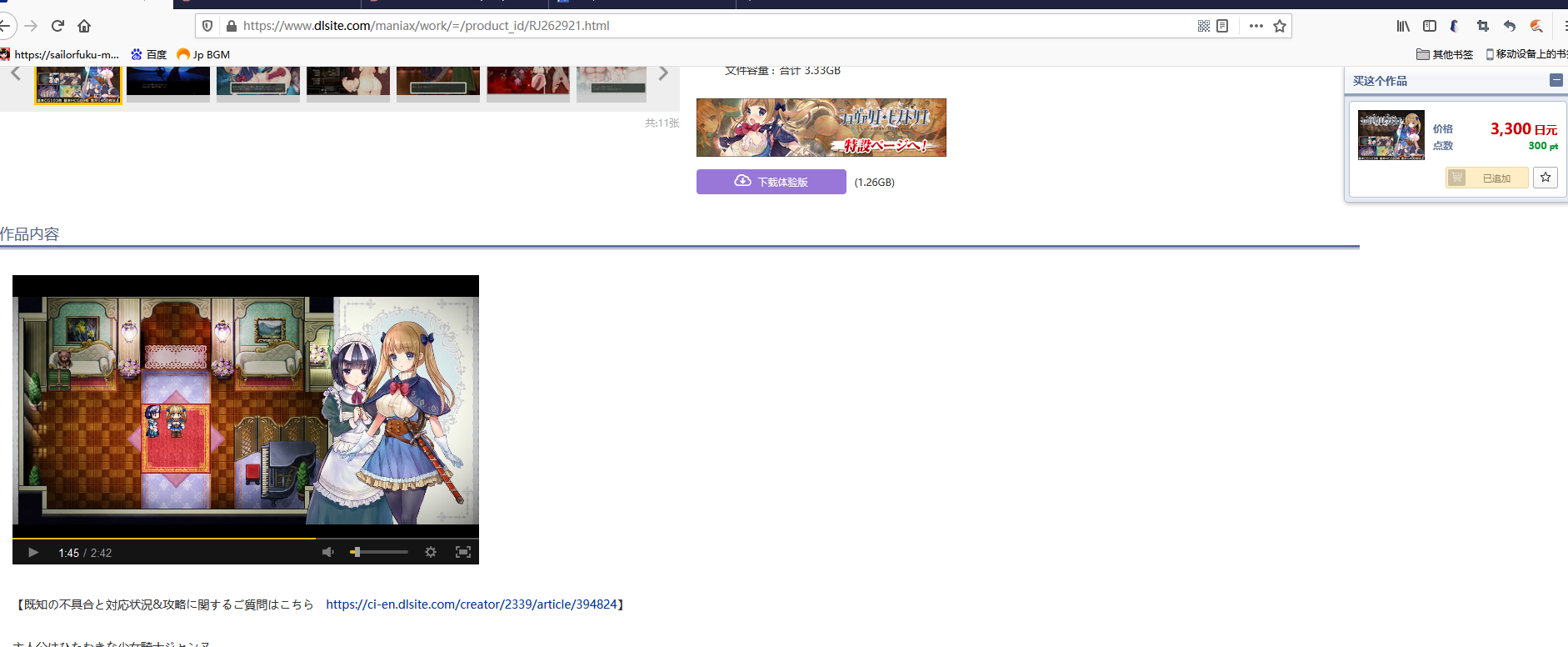Click the 已追加 cart button
This screenshot has width=1568, height=647.
tap(1487, 178)
